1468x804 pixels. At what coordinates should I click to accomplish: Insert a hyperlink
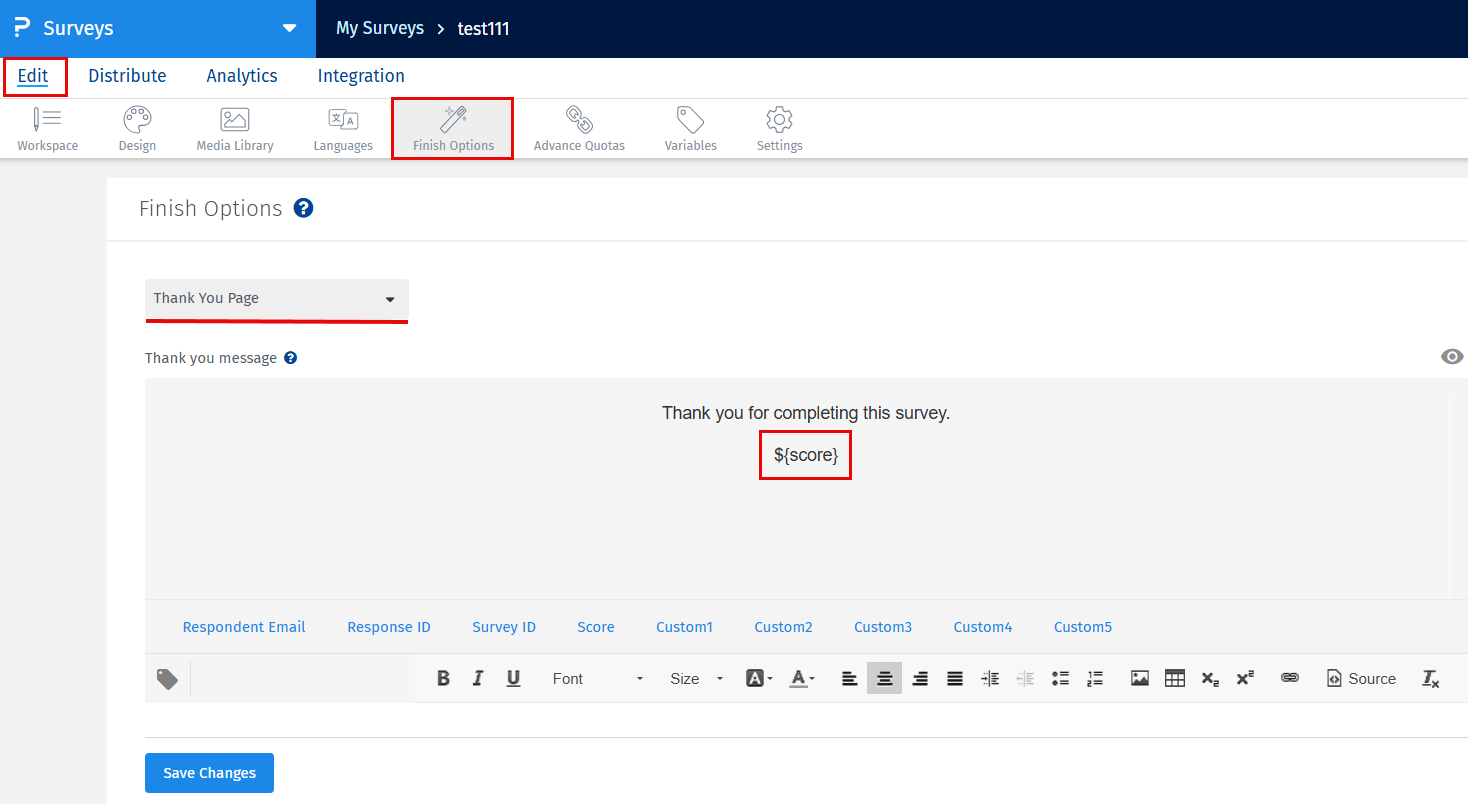point(1290,678)
